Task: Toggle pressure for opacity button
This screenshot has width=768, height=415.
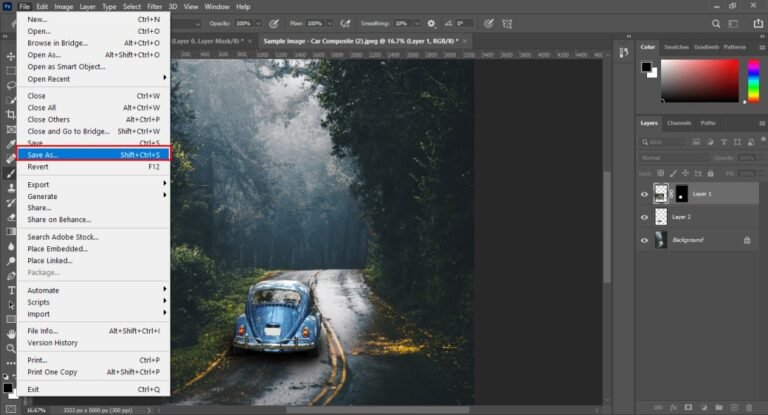Action: 274,24
